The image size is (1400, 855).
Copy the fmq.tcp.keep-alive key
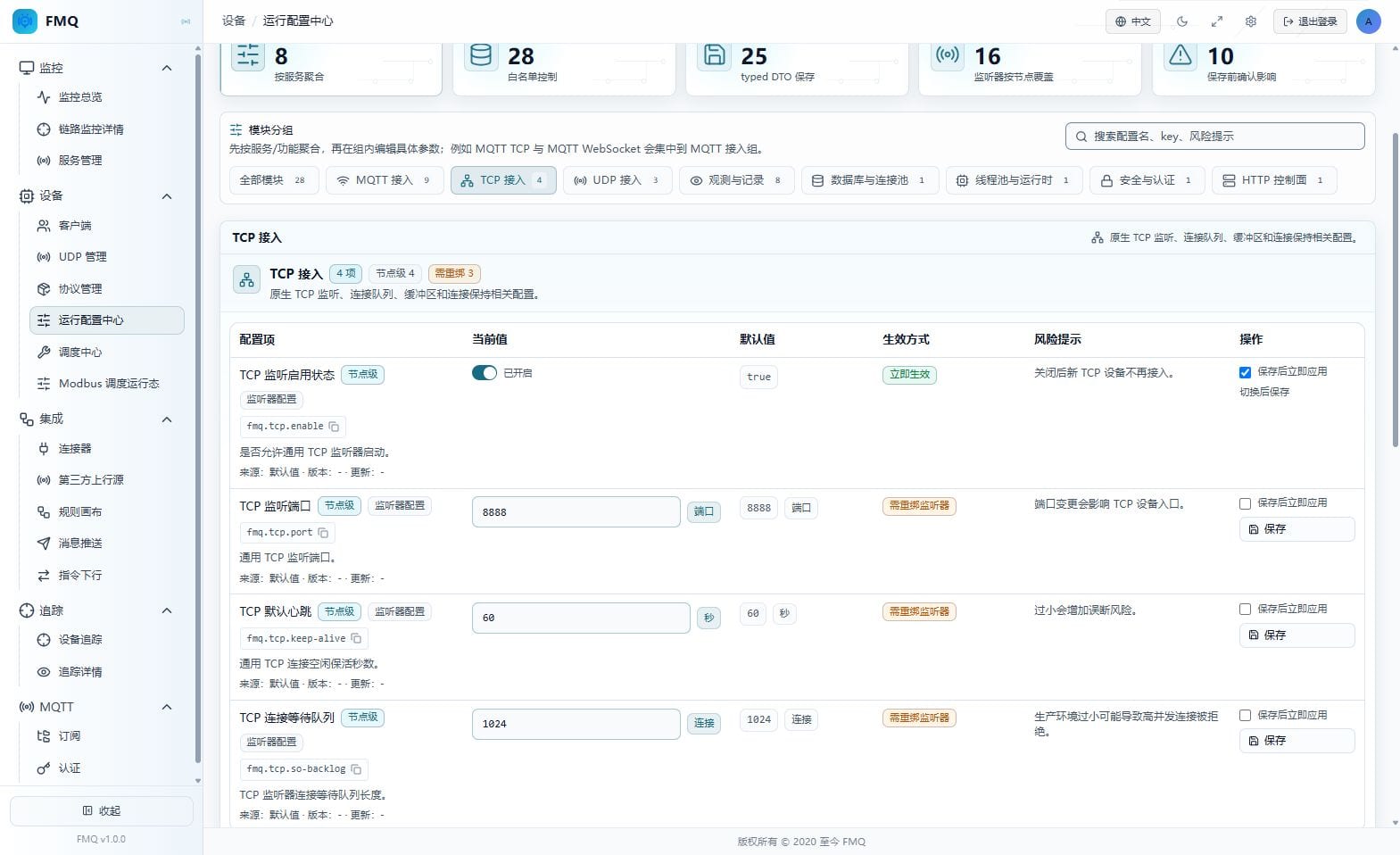[x=356, y=639]
